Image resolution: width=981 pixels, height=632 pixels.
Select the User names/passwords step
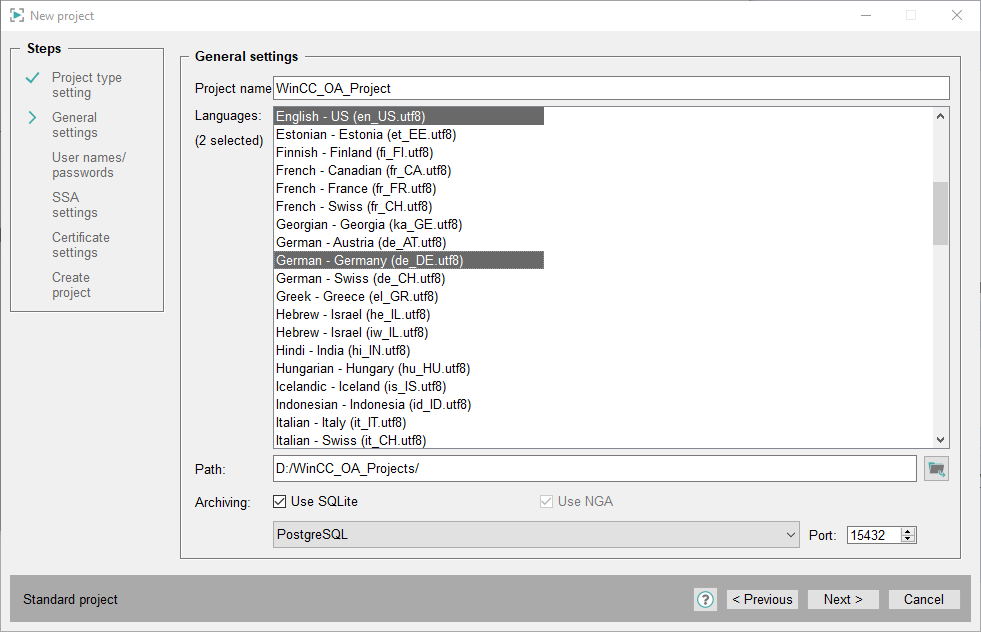(89, 165)
